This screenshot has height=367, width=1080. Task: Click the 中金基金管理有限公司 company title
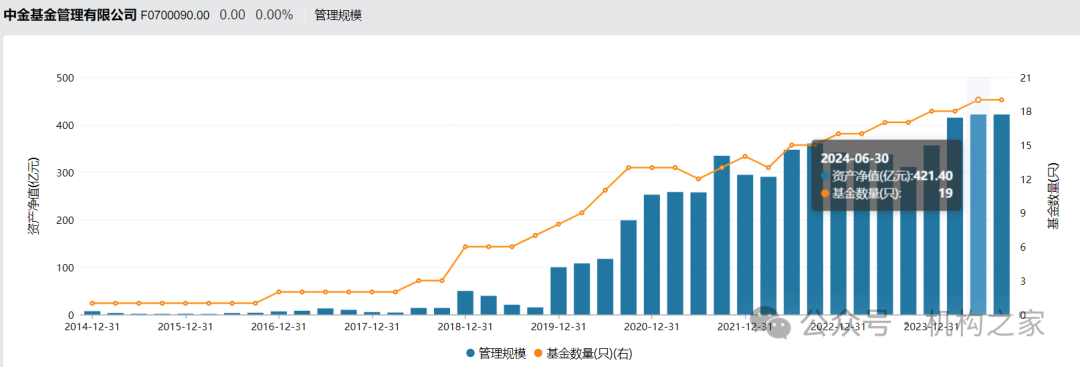coord(70,15)
